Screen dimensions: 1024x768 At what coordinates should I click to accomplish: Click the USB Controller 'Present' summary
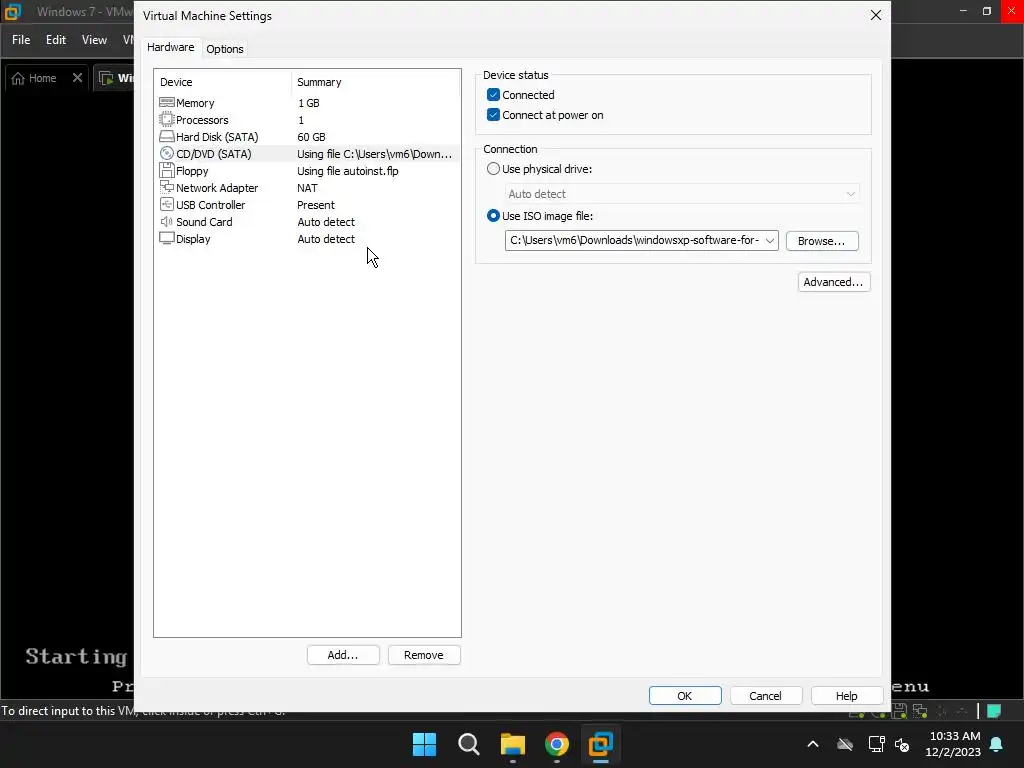point(316,204)
